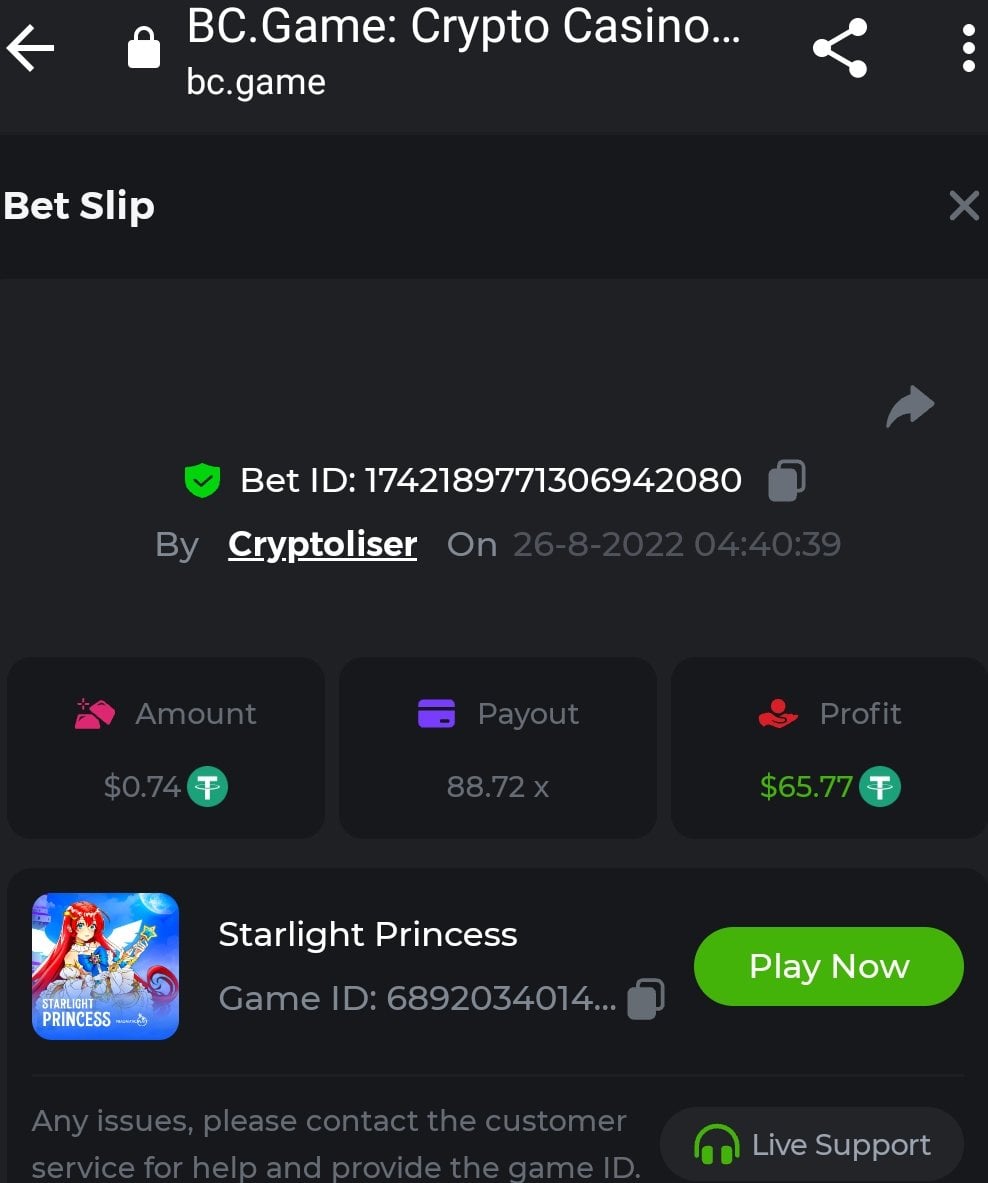Close the Bet Slip panel
Viewport: 988px width, 1183px height.
click(x=964, y=206)
